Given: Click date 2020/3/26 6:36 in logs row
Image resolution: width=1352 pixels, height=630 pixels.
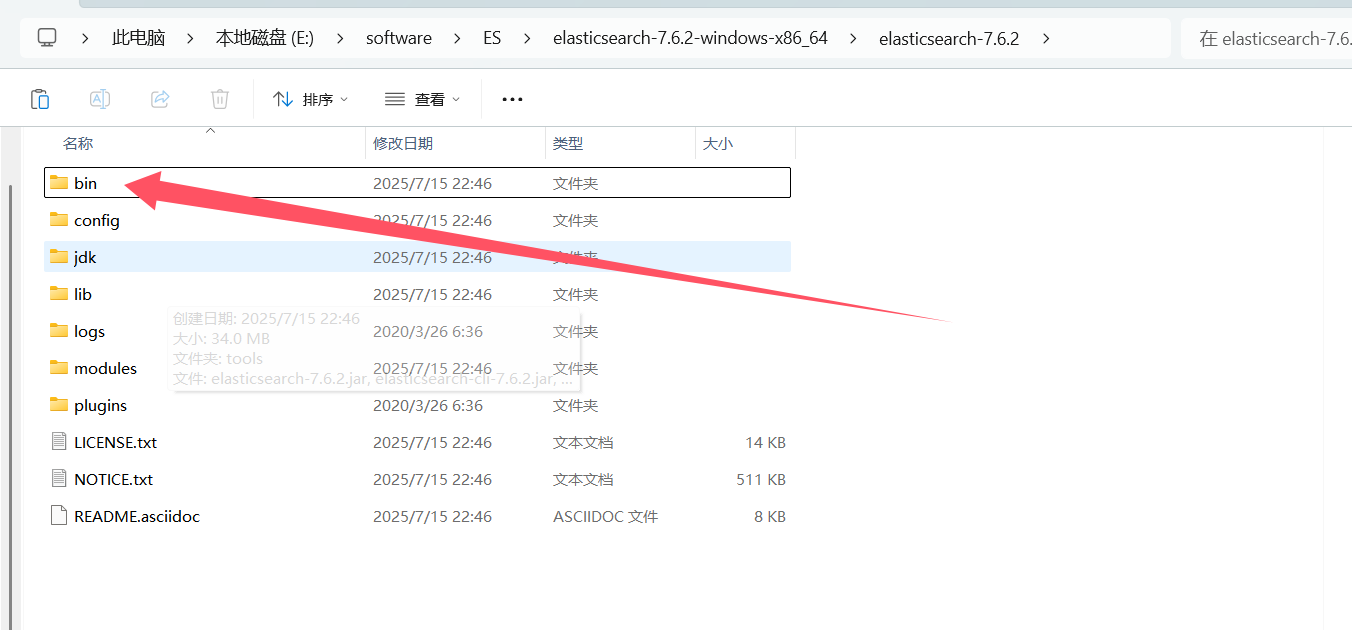Looking at the screenshot, I should (428, 331).
